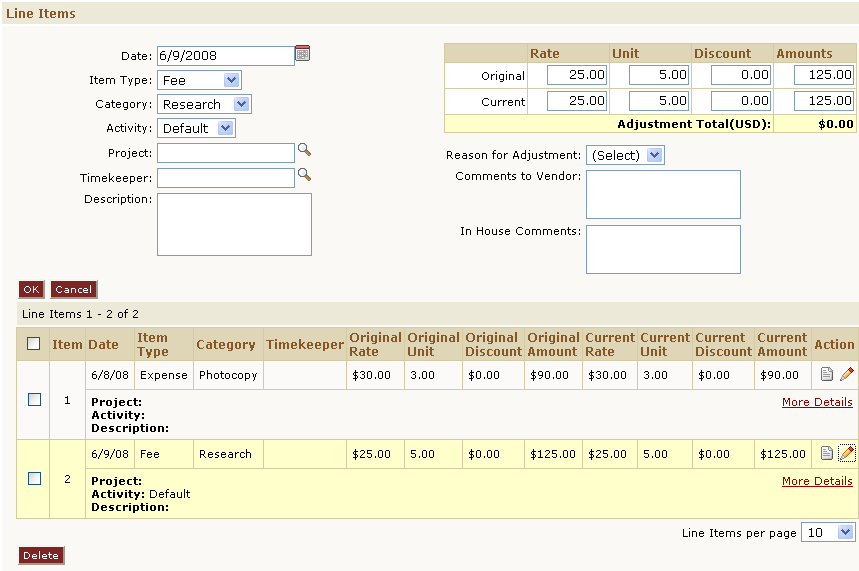Click into the Timekeeper text field
859x571 pixels.
(226, 178)
